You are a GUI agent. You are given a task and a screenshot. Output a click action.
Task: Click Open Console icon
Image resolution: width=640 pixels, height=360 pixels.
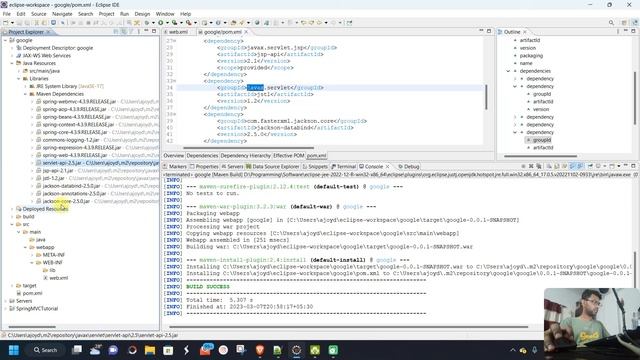point(612,166)
